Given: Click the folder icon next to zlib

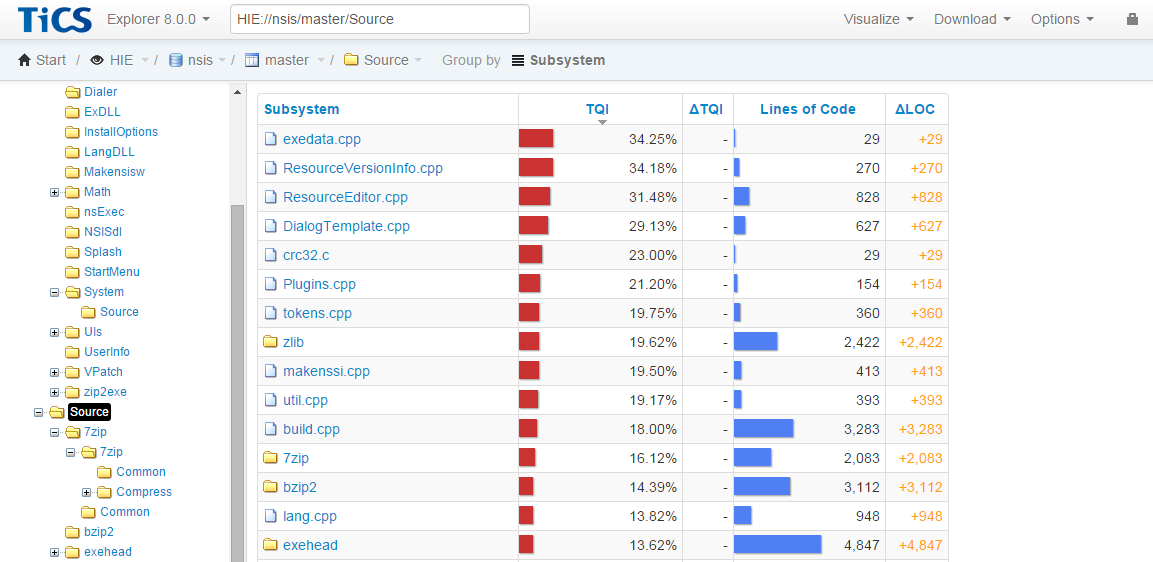Looking at the screenshot, I should 270,342.
